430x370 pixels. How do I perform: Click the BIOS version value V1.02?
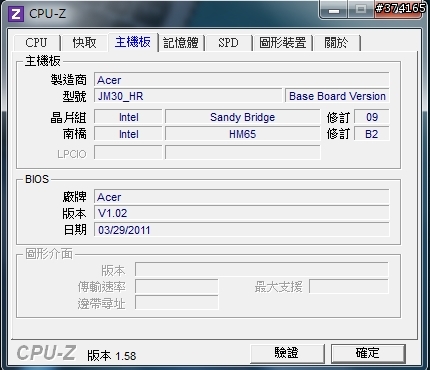(x=242, y=213)
